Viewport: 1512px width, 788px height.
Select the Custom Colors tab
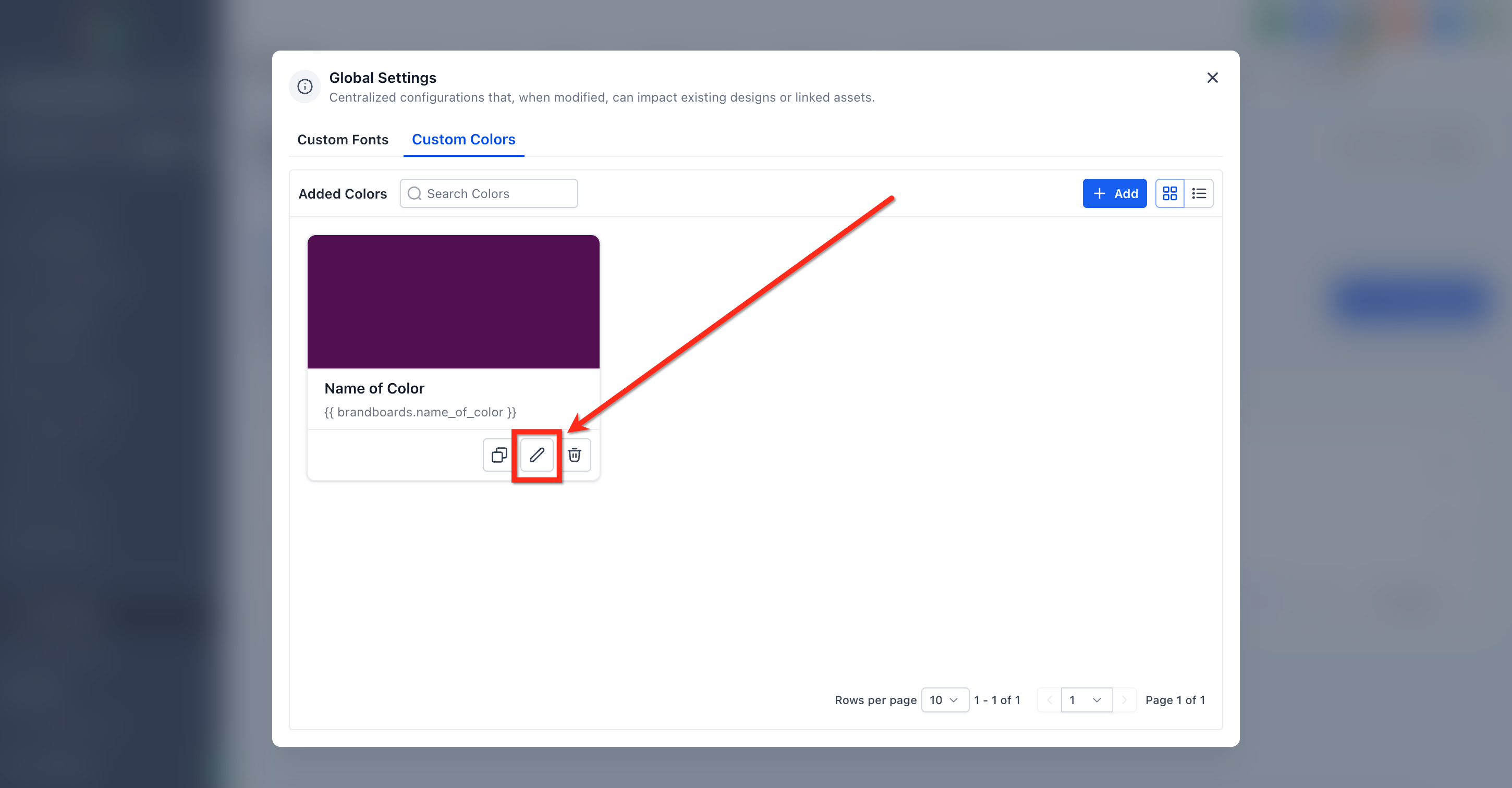tap(463, 140)
